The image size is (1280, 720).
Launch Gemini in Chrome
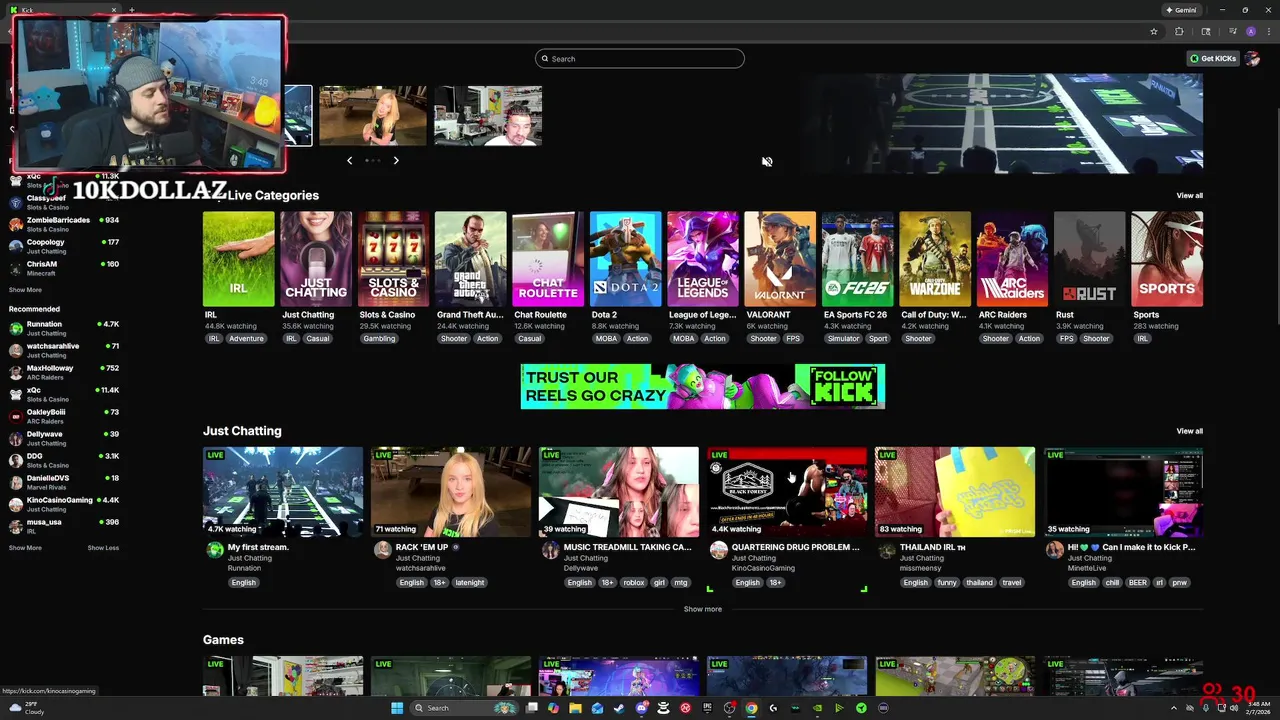pyautogui.click(x=1181, y=10)
